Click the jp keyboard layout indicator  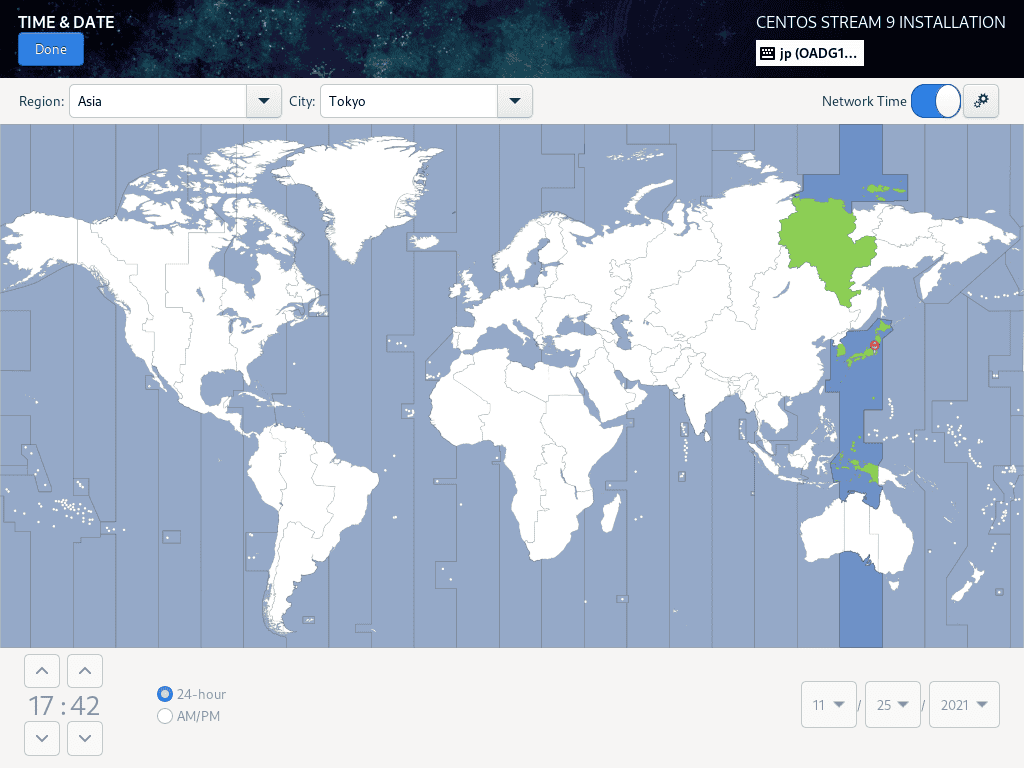810,54
